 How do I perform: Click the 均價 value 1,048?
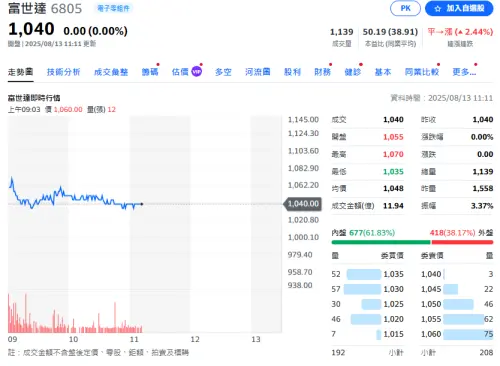click(x=393, y=188)
